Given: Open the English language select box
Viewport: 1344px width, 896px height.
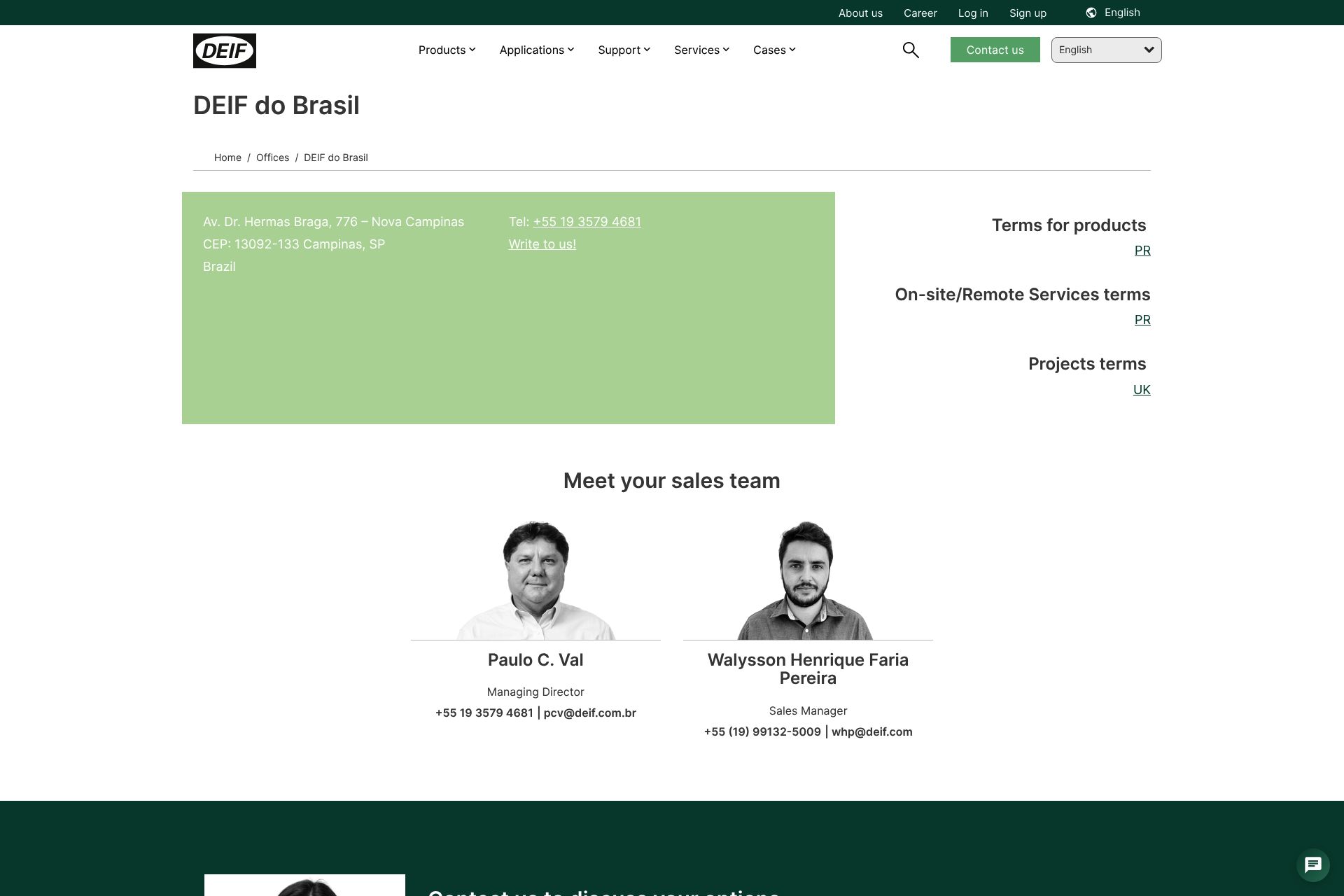Looking at the screenshot, I should point(1106,50).
